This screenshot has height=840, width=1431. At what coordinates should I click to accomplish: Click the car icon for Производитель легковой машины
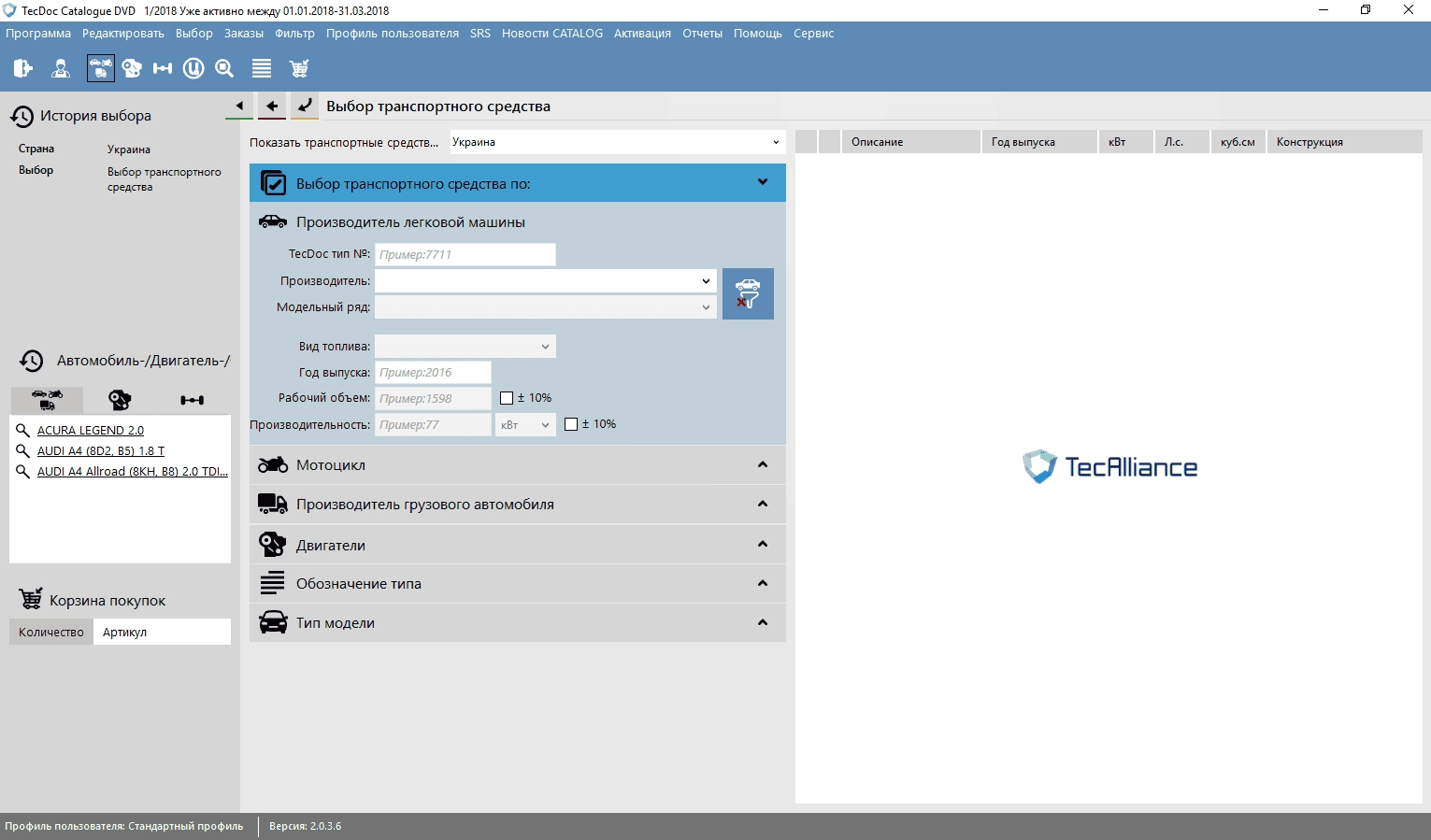pos(273,221)
